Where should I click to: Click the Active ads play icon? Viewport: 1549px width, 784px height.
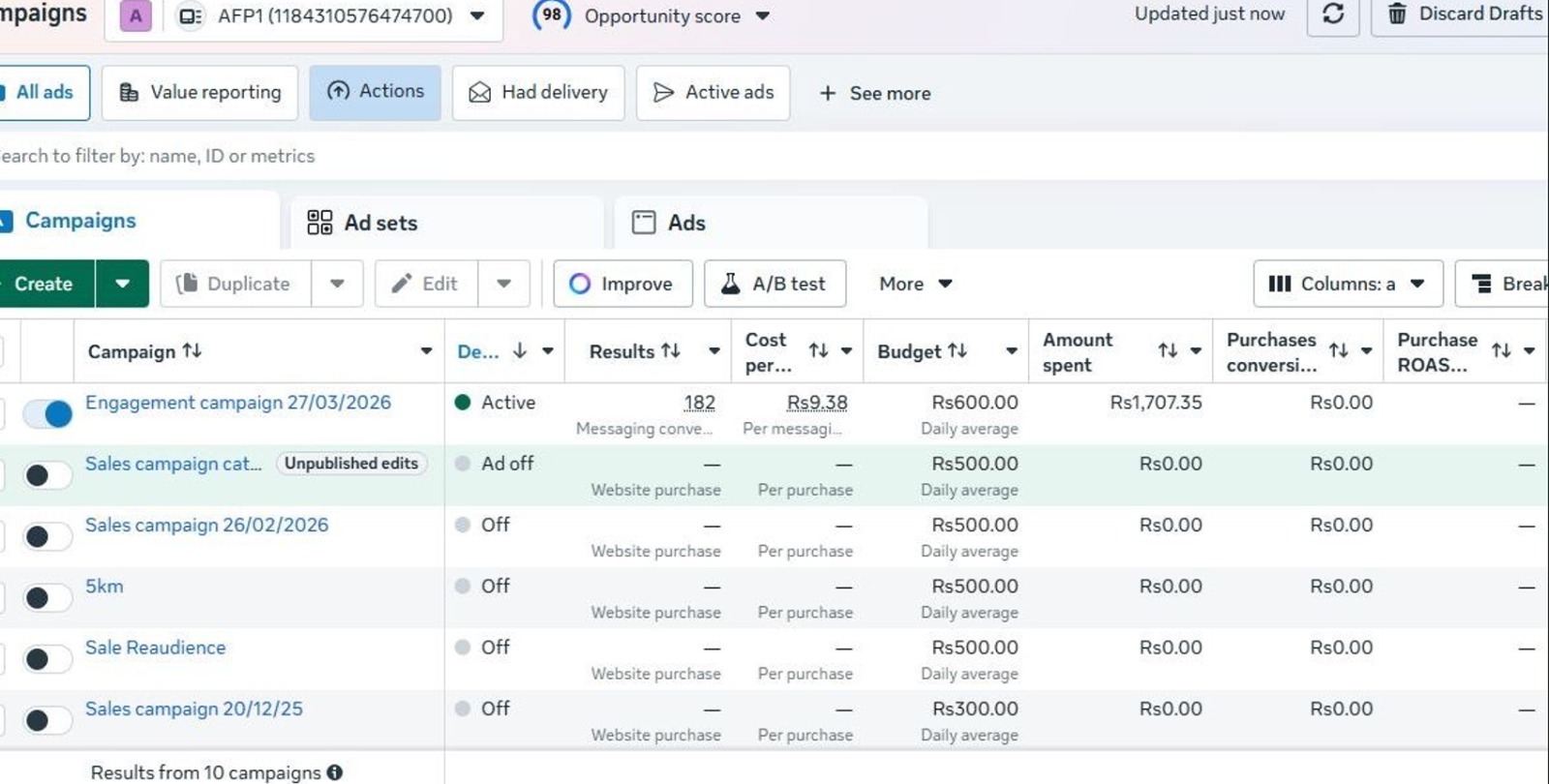tap(663, 92)
